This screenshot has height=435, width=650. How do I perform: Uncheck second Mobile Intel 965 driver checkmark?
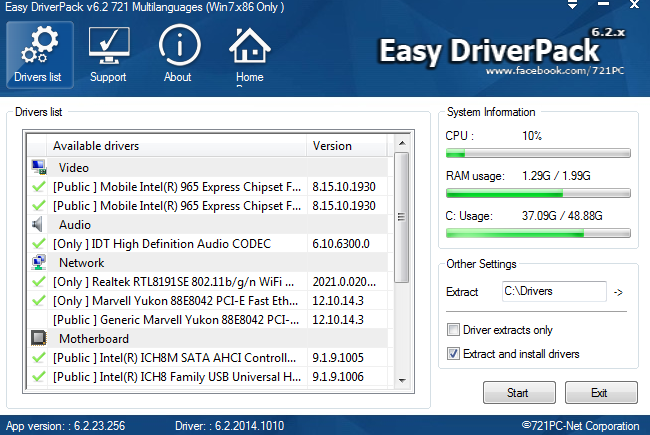pyautogui.click(x=39, y=205)
